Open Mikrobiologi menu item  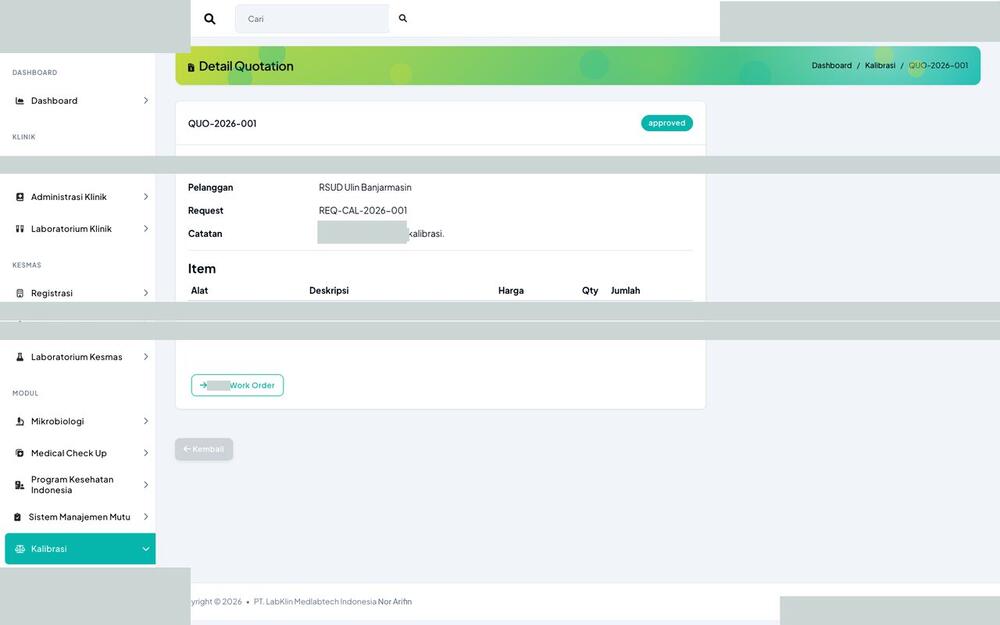[80, 422]
